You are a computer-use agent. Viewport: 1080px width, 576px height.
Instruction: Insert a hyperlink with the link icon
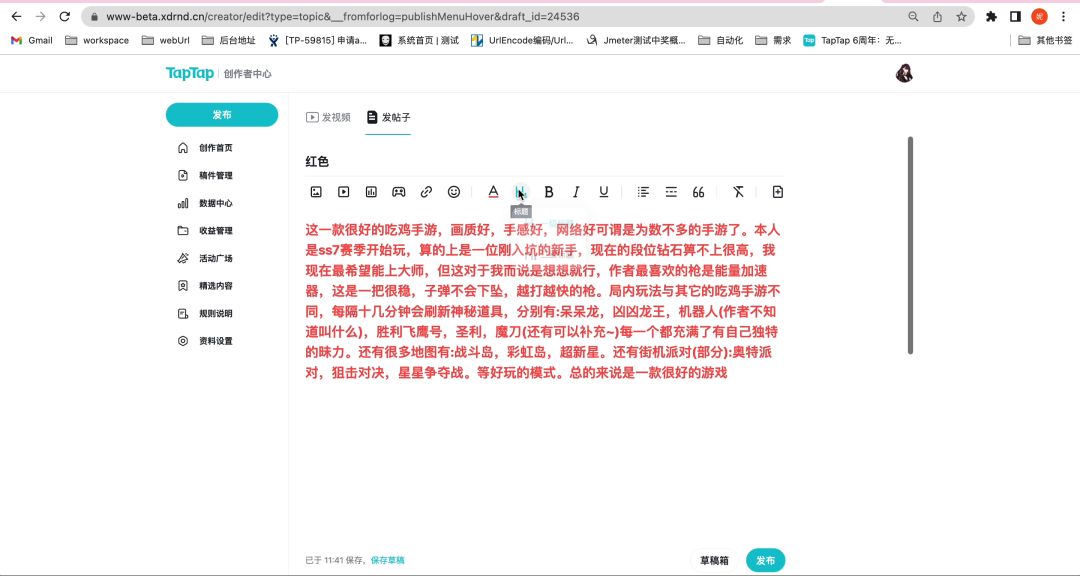(x=426, y=192)
